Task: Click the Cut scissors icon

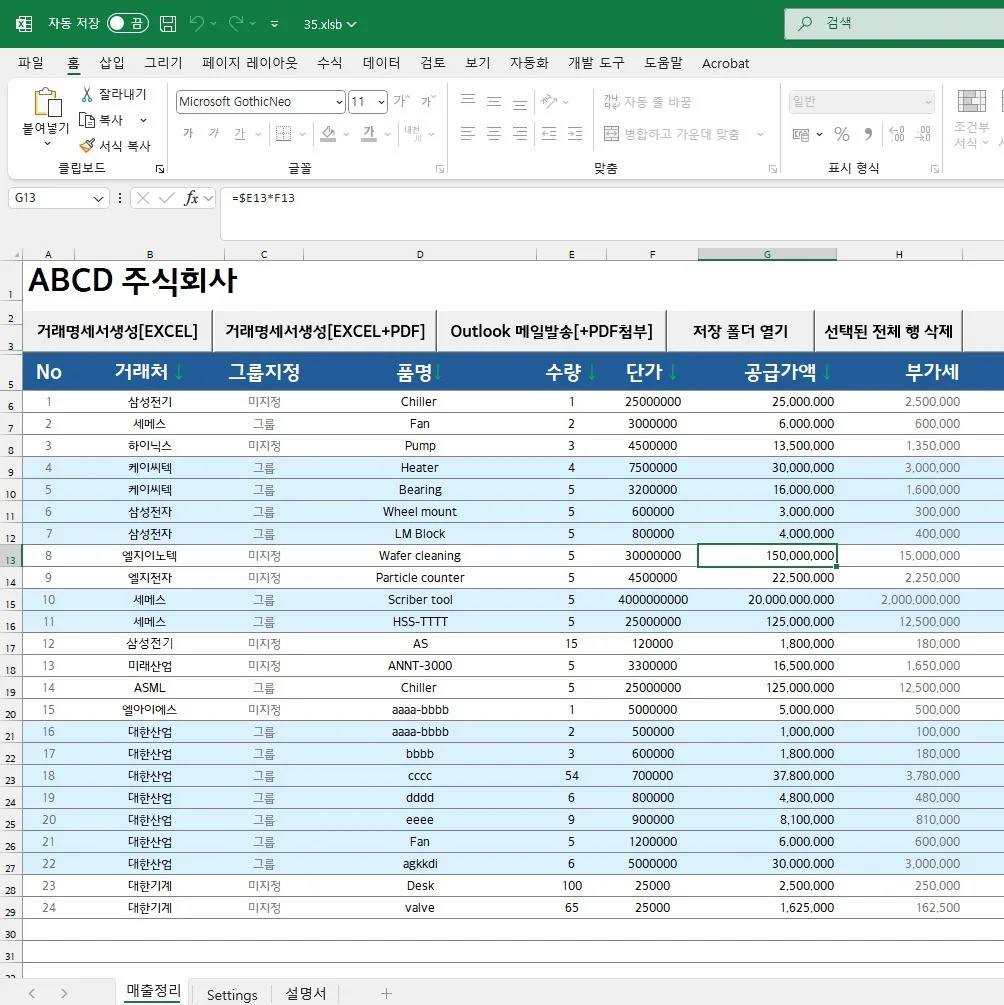Action: pyautogui.click(x=87, y=94)
